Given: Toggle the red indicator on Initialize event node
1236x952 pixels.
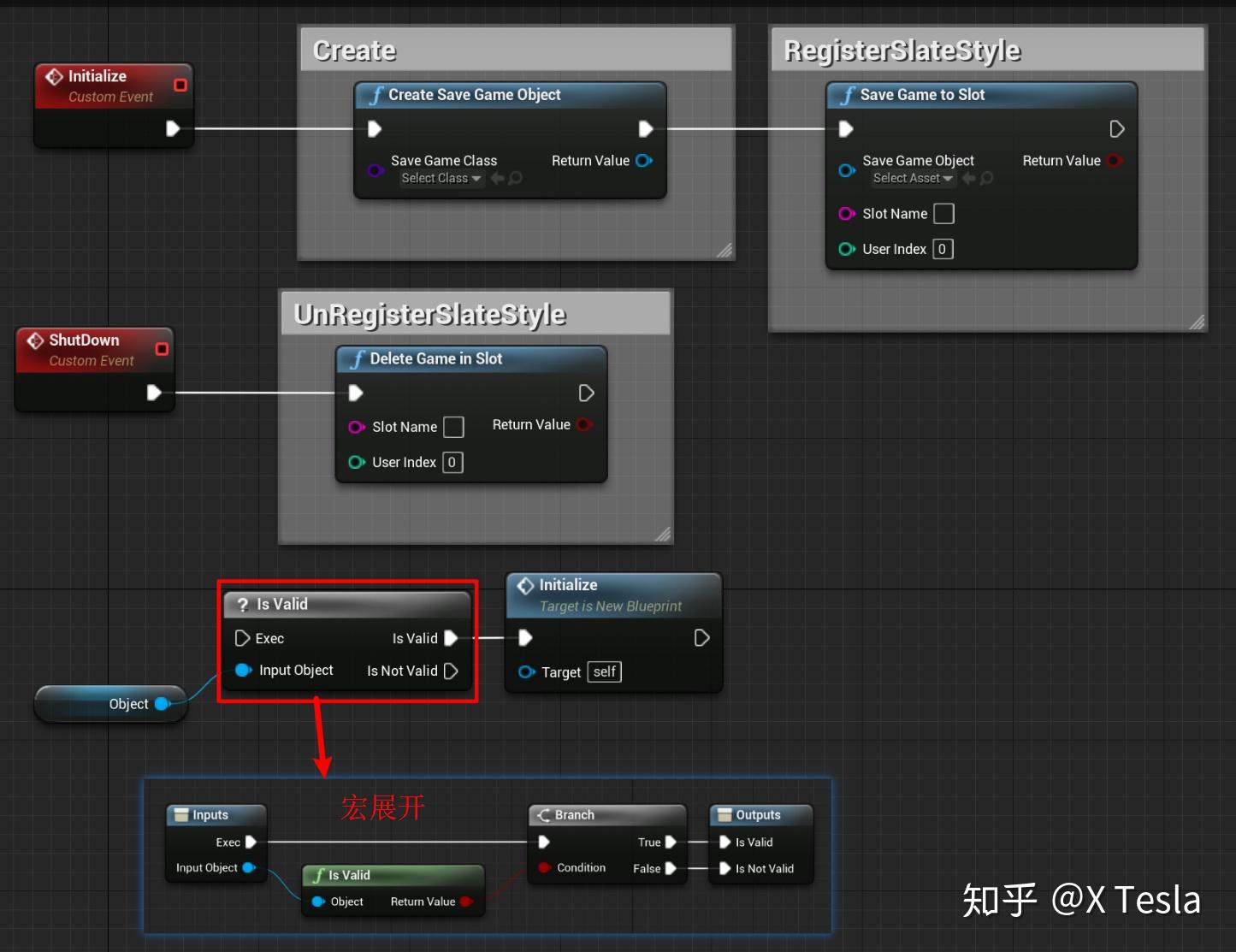Looking at the screenshot, I should click(180, 85).
